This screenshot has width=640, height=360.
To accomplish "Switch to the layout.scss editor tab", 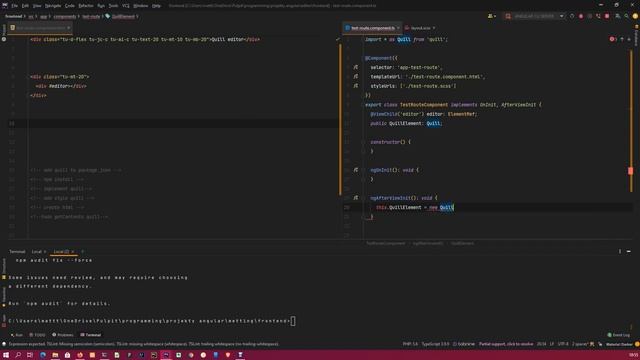I will (x=420, y=28).
